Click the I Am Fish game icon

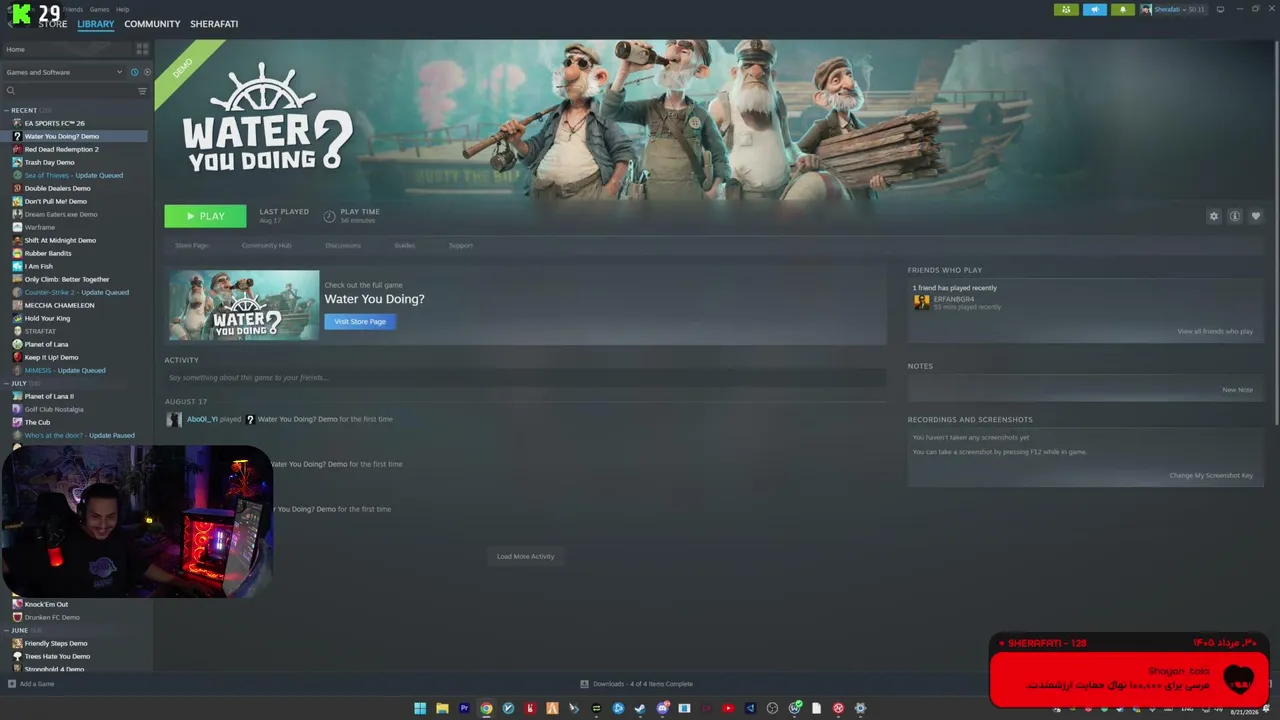point(17,266)
